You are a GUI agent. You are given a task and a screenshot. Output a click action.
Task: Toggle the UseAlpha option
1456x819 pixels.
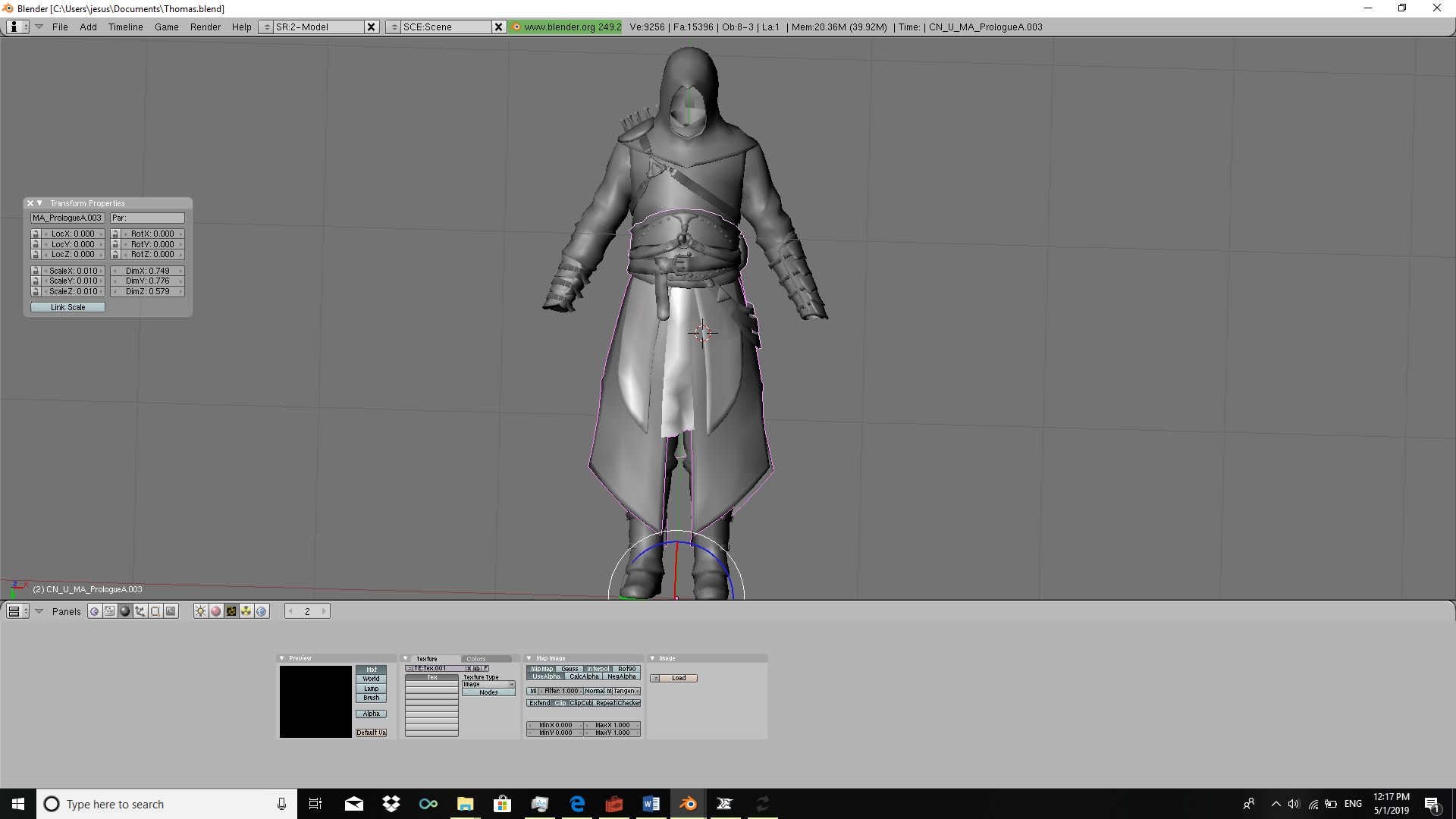click(546, 676)
